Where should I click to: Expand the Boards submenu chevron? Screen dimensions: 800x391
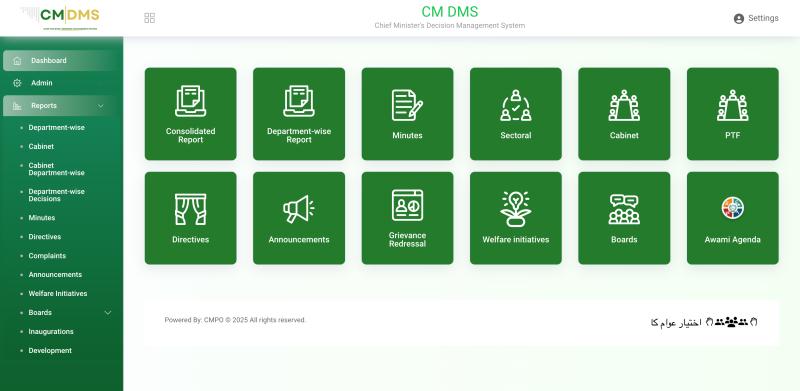(x=108, y=312)
